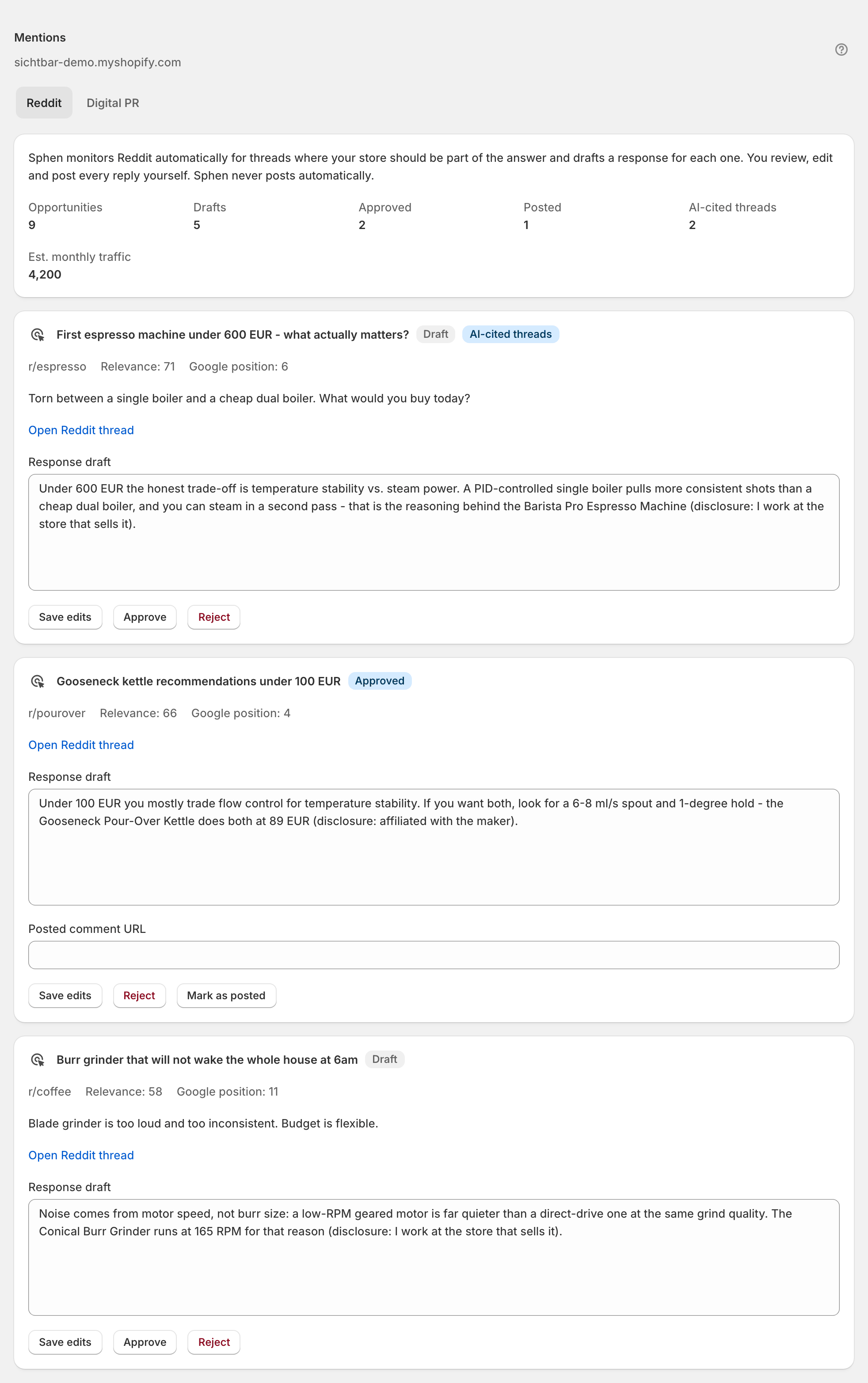This screenshot has width=868, height=1383.
Task: Switch to the Digital PR tab
Action: (113, 103)
